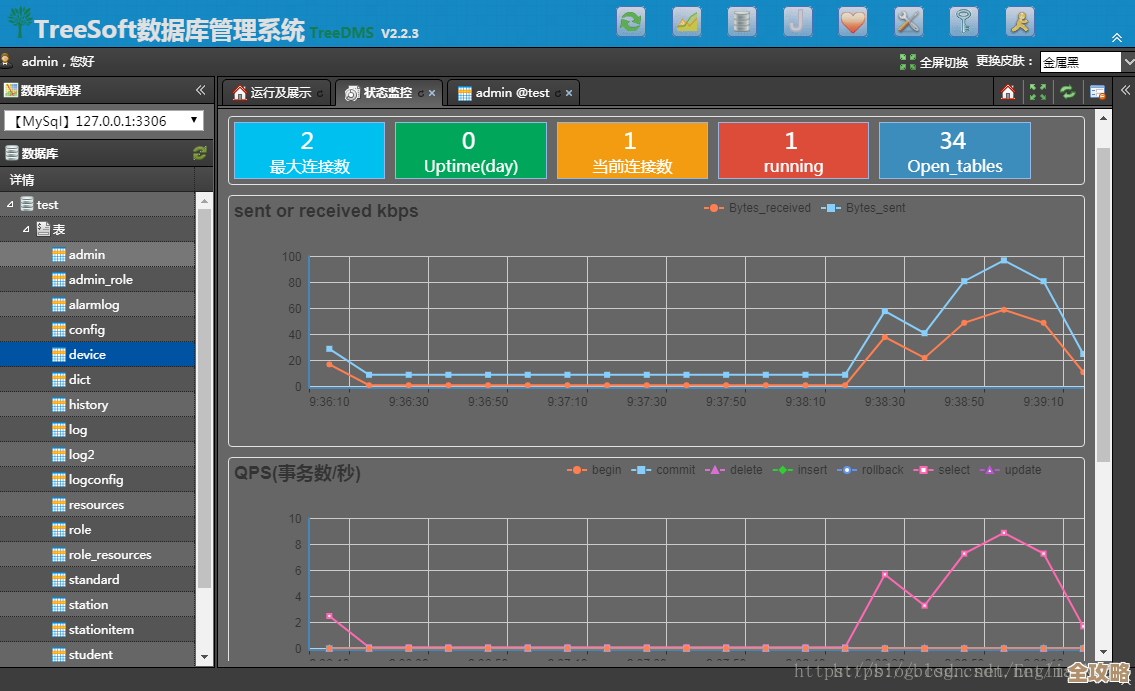1135x691 pixels.
Task: Select the device table in tree
Action: (x=87, y=354)
